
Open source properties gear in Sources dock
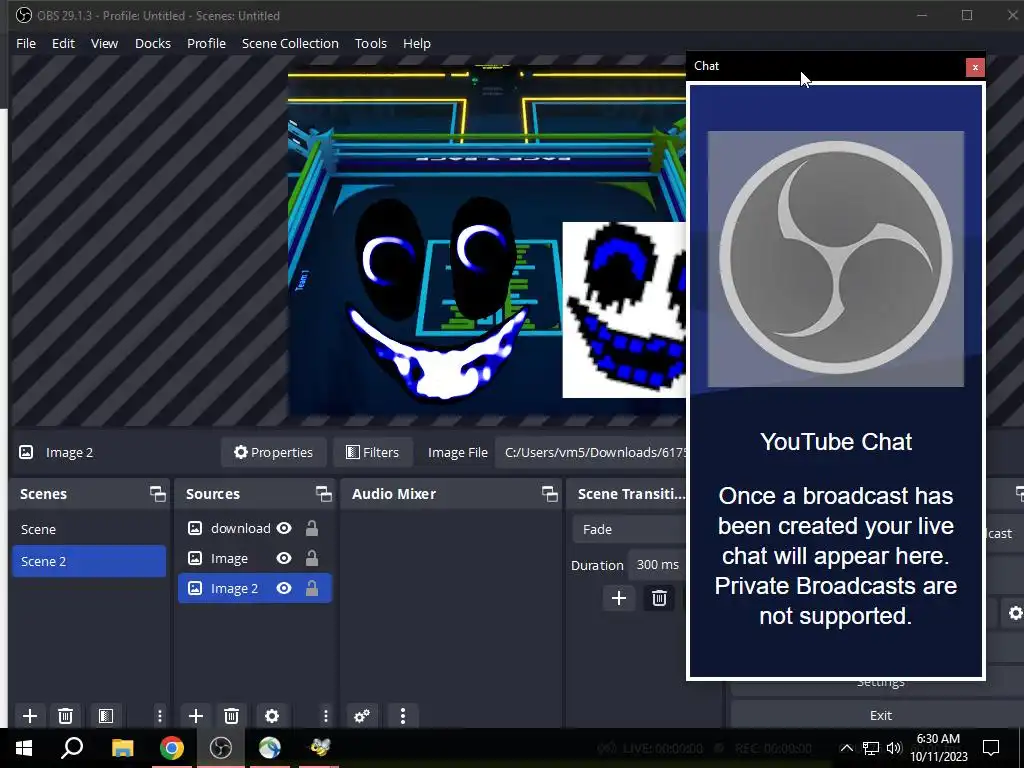[272, 716]
